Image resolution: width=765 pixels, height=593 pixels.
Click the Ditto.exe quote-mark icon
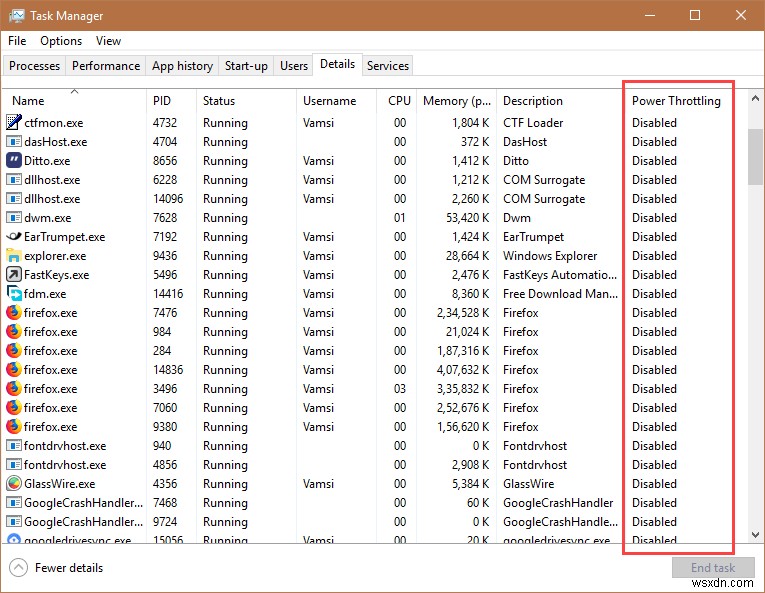pos(14,160)
